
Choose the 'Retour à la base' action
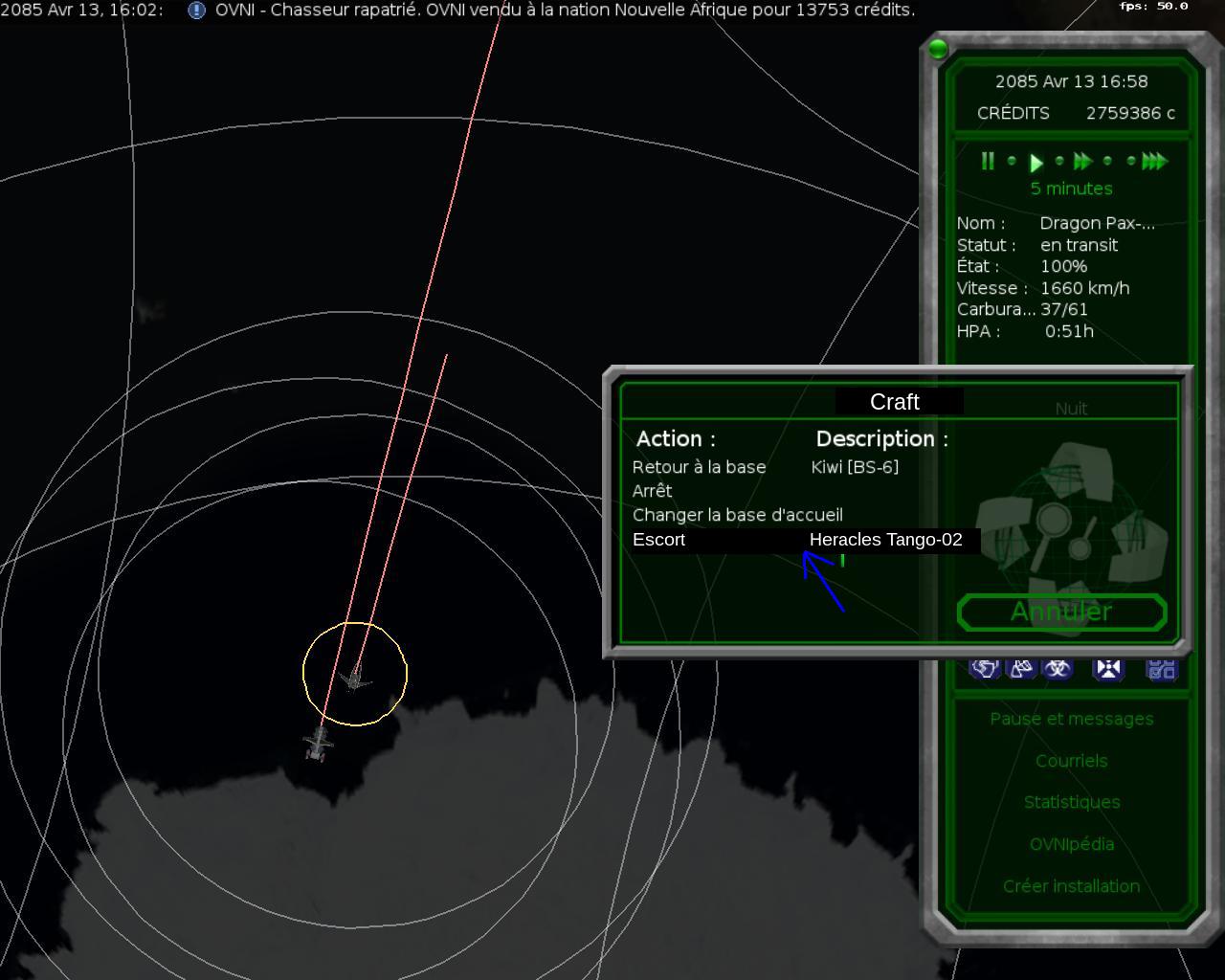700,467
